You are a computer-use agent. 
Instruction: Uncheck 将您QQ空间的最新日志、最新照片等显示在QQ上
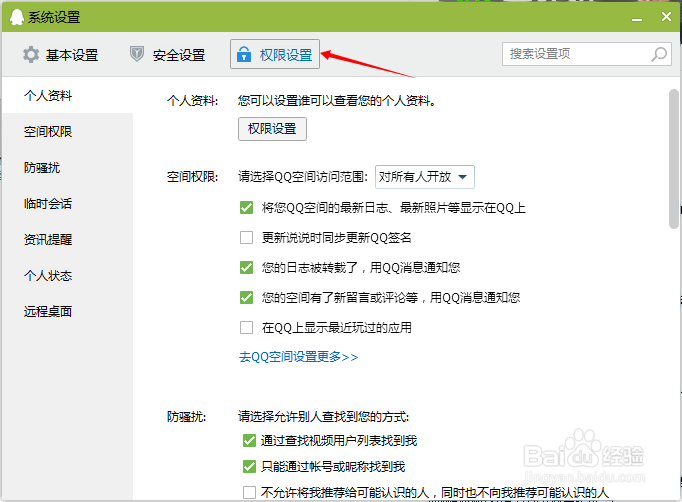[x=246, y=207]
